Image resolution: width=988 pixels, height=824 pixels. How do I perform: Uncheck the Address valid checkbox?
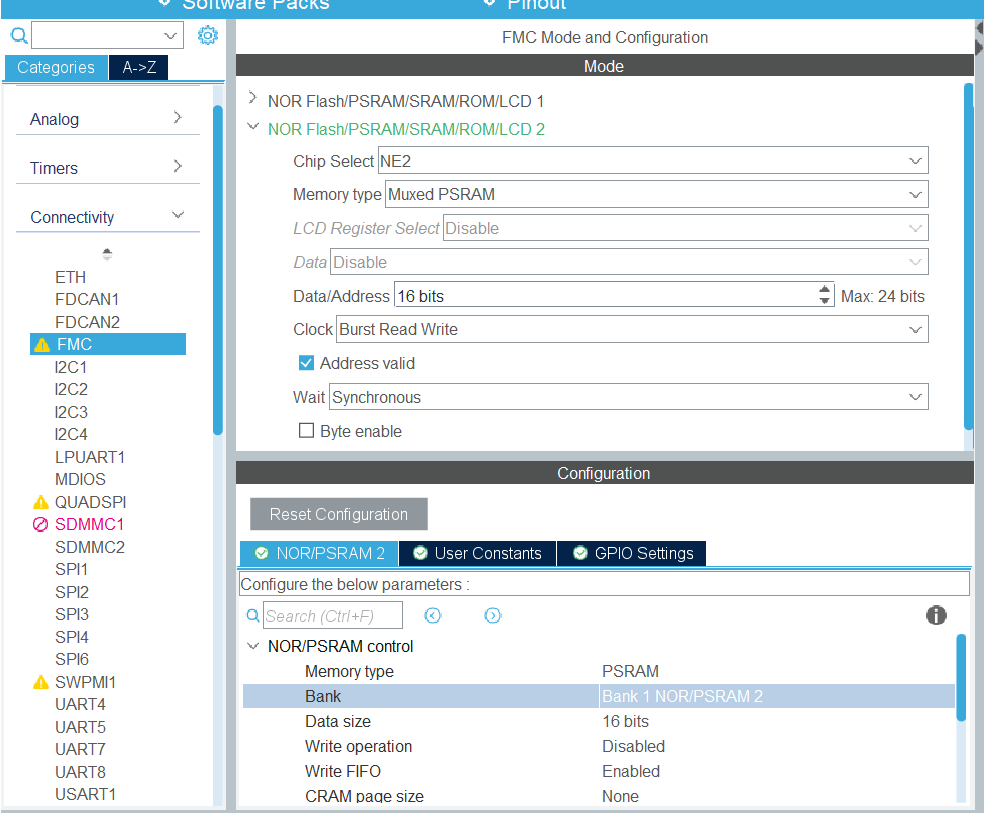306,363
